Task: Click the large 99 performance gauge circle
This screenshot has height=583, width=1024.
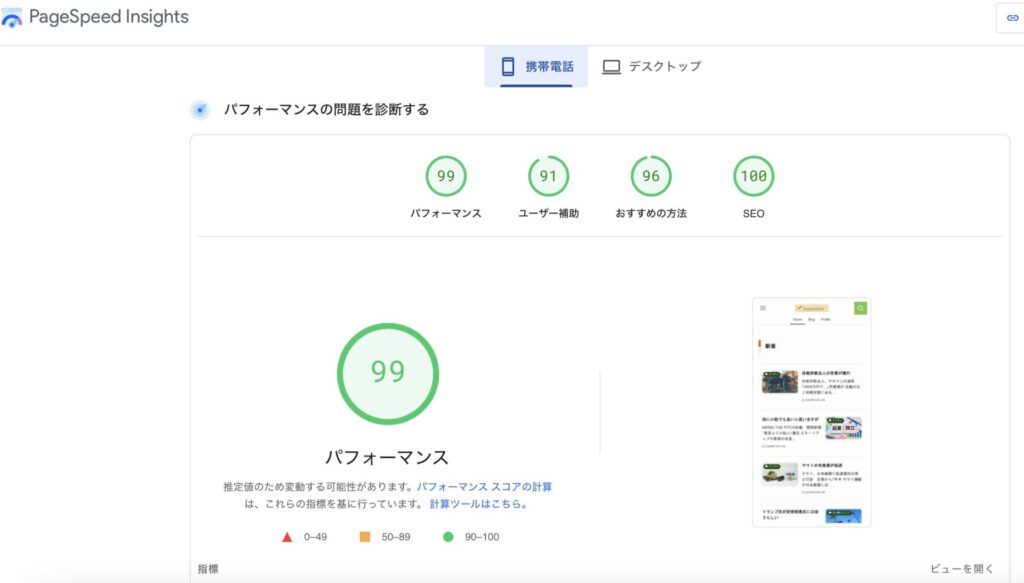Action: coord(387,372)
